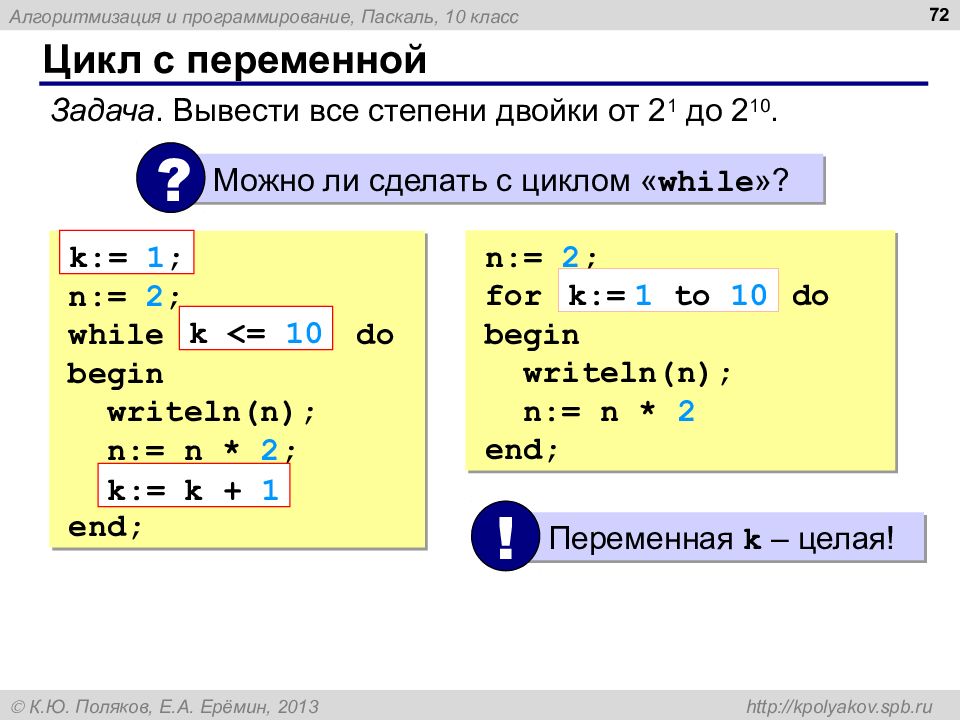960x720 pixels.
Task: Click the highlighted 'k:= 1;' line
Action: click(x=126, y=252)
